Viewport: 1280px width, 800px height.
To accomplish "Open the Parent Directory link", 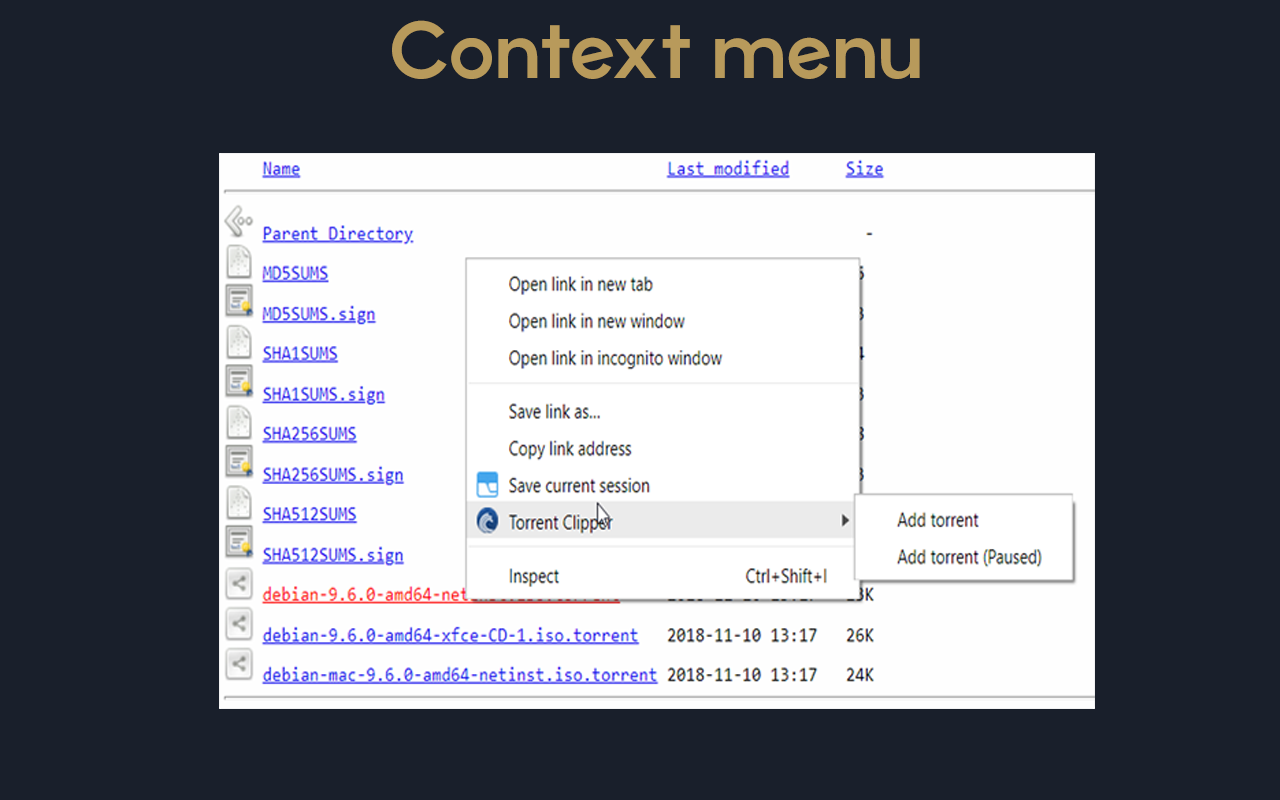I will click(x=337, y=234).
